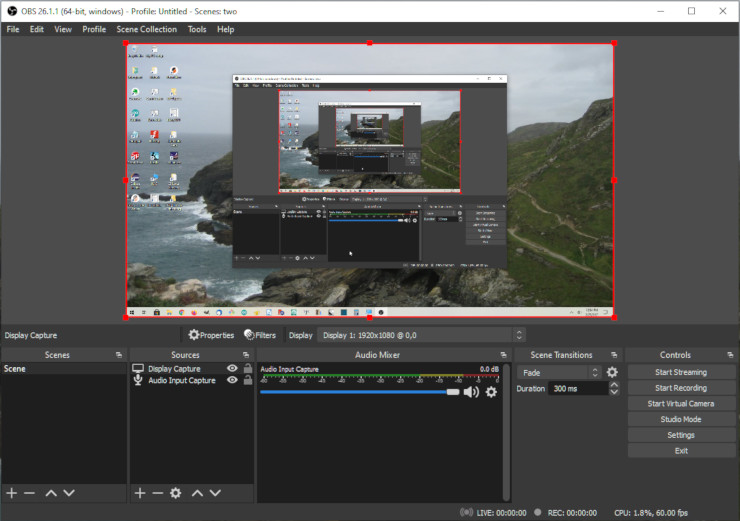Open Audio Input Capture mixer settings gear
Viewport: 740px width, 521px height.
click(491, 392)
